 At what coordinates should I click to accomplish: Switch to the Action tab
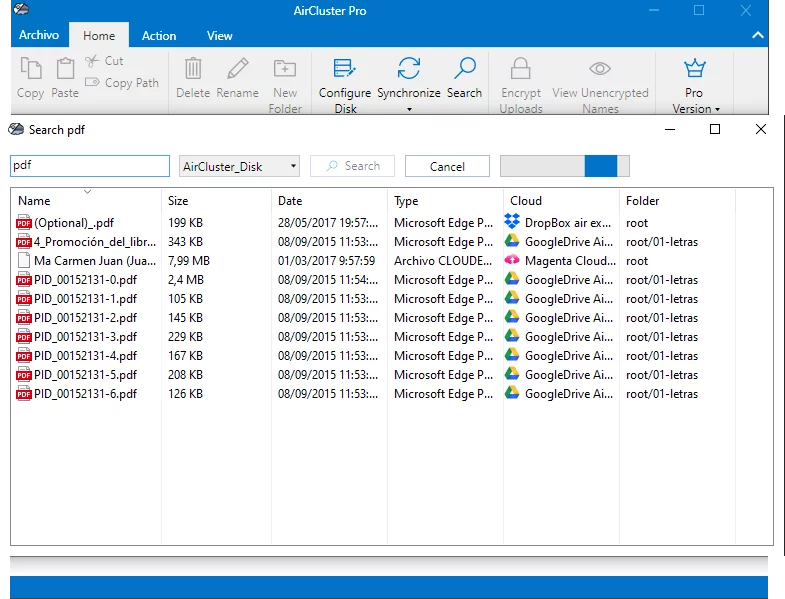159,35
